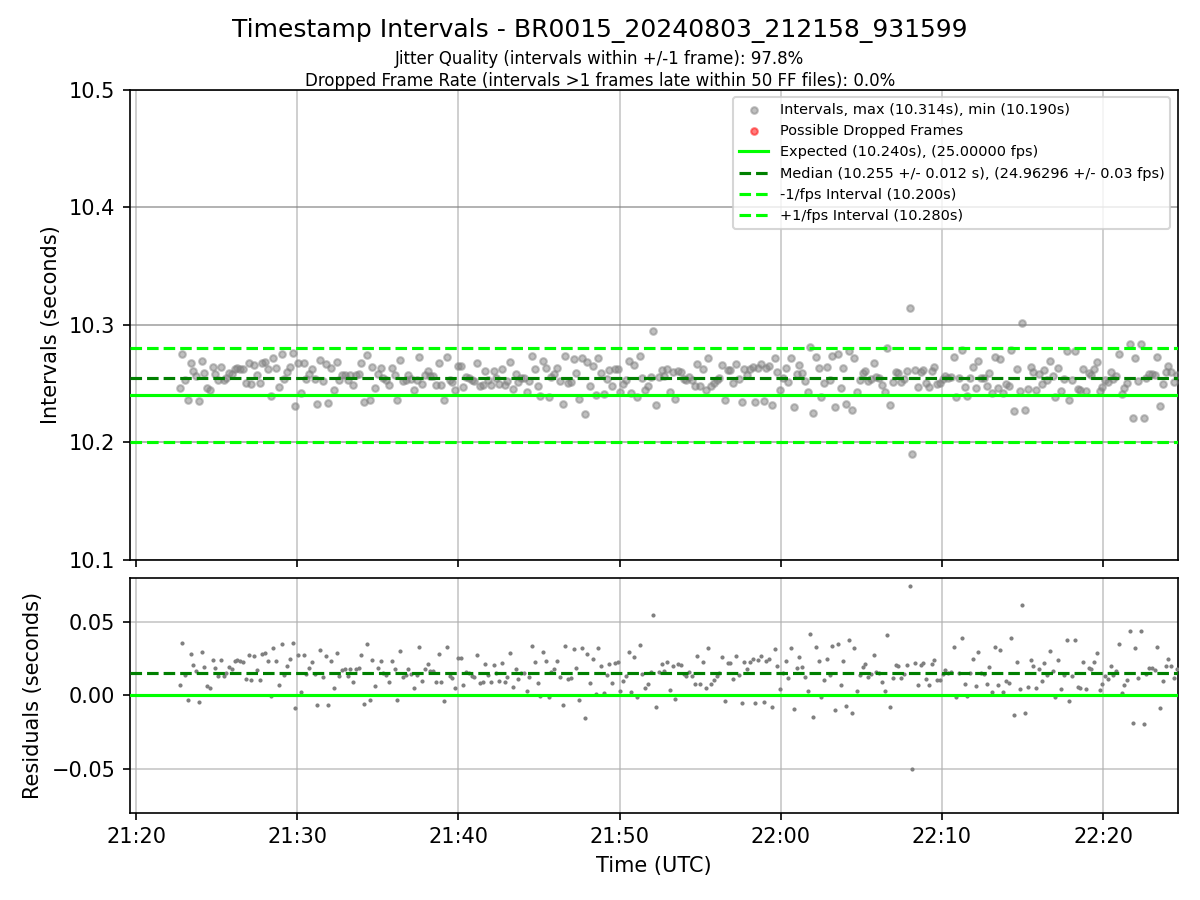Click the red dot marker beside 'Possible Dropped Frames'

pyautogui.click(x=755, y=130)
